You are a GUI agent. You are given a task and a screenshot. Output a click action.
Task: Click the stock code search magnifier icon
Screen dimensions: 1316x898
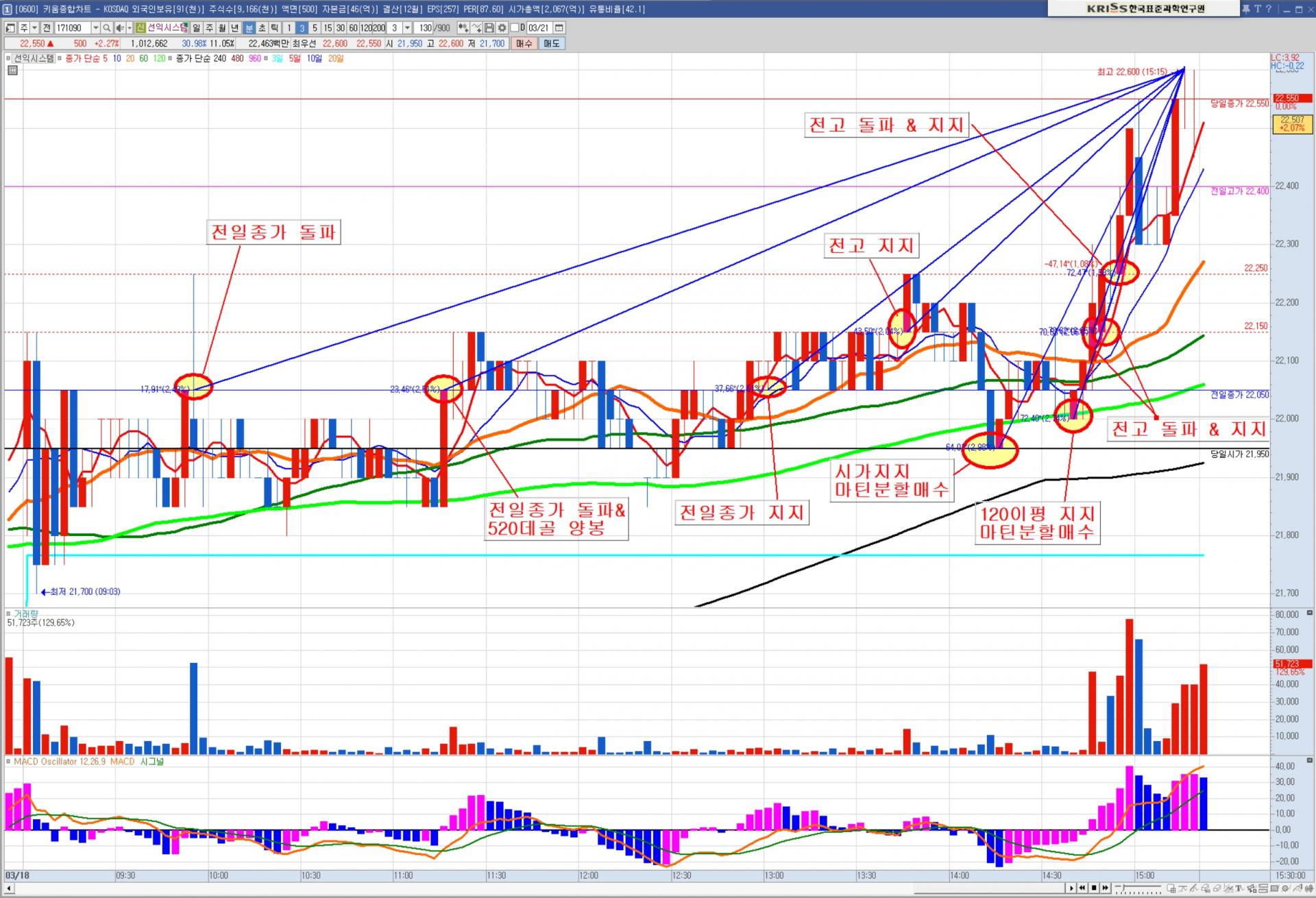click(x=107, y=28)
